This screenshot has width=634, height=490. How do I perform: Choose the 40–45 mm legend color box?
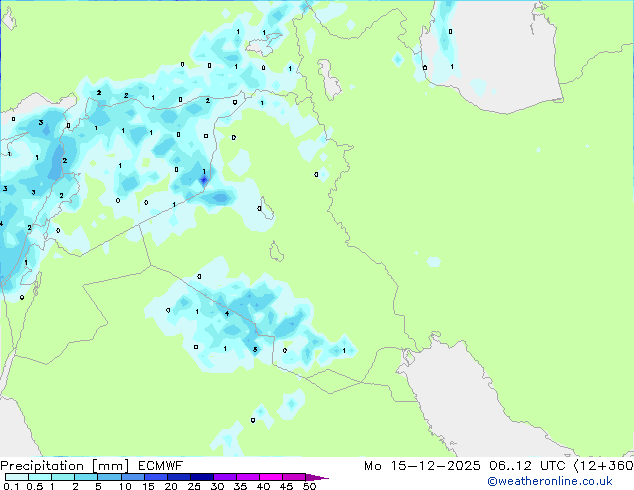click(271, 477)
